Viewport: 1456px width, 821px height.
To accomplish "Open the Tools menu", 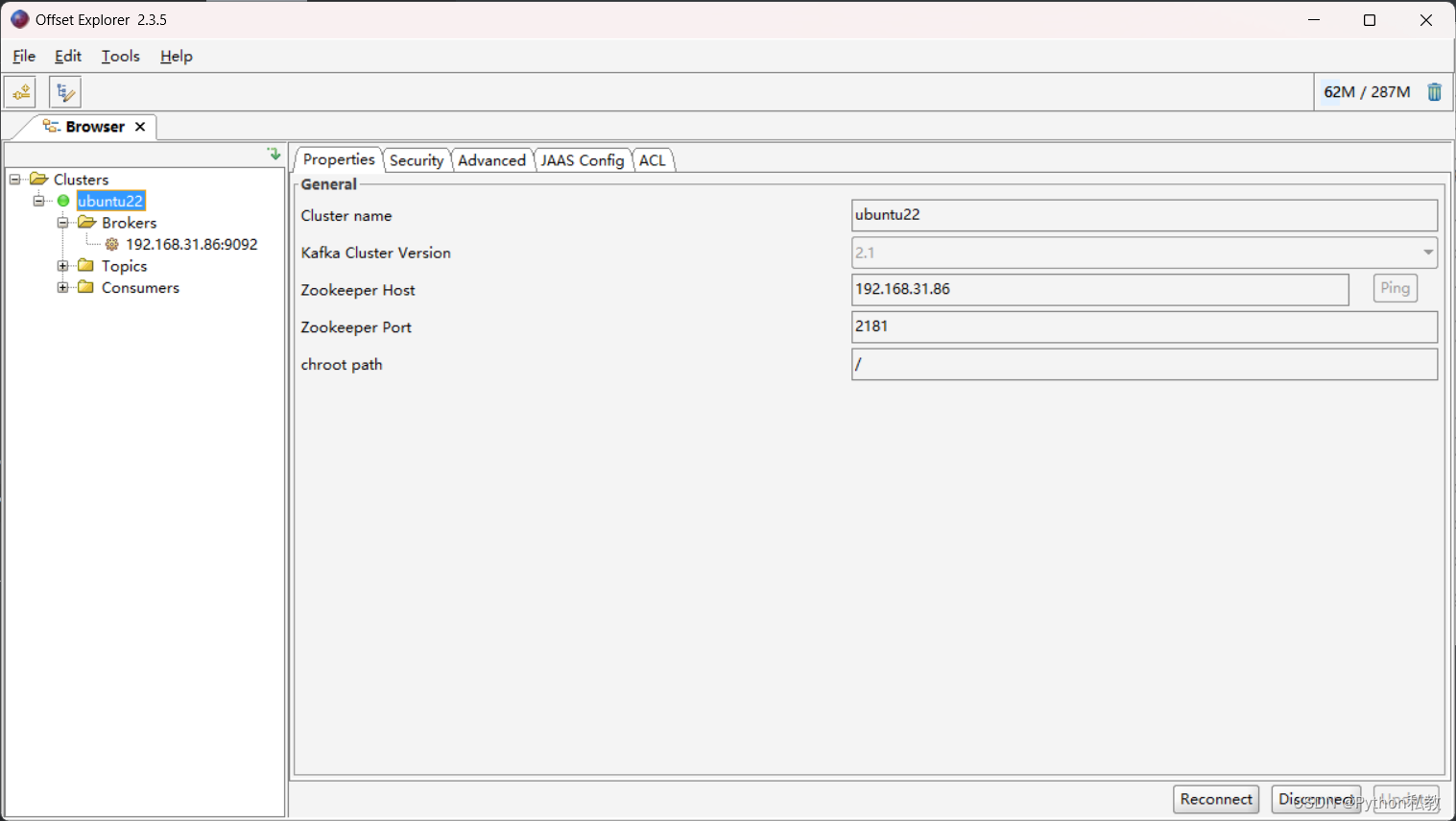I will click(x=121, y=56).
